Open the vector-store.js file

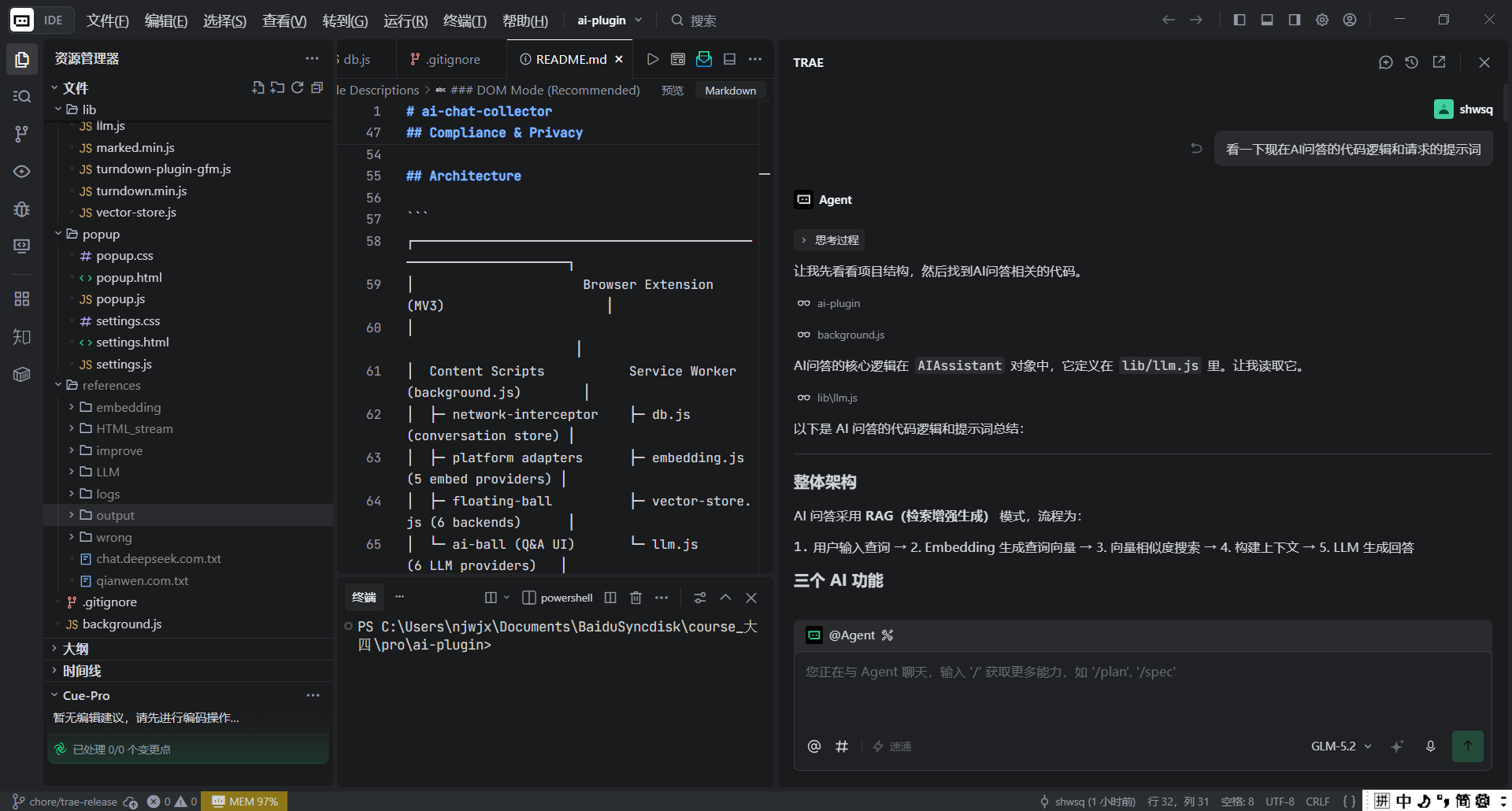click(135, 213)
